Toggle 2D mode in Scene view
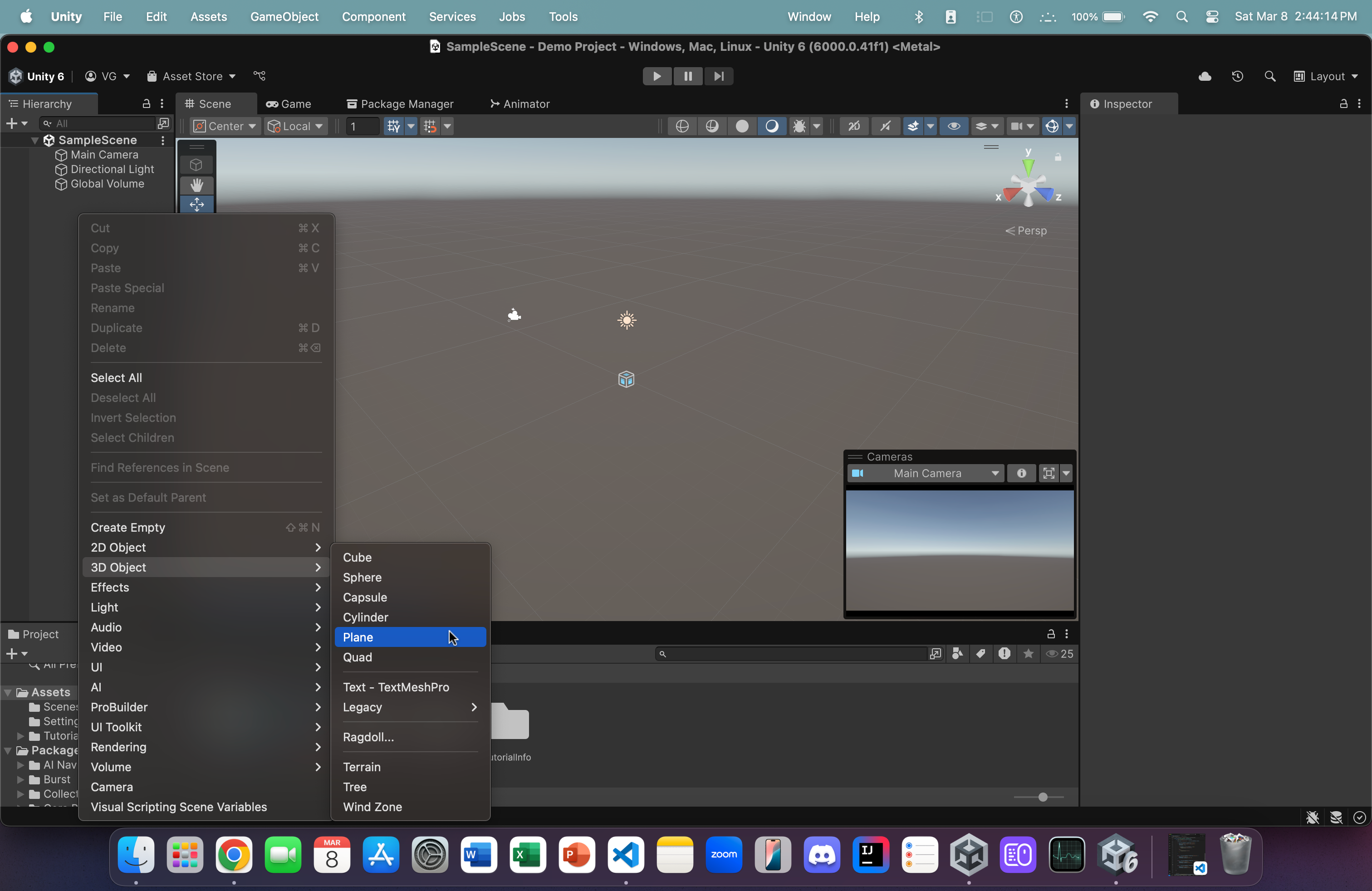This screenshot has width=1372, height=891. tap(854, 126)
